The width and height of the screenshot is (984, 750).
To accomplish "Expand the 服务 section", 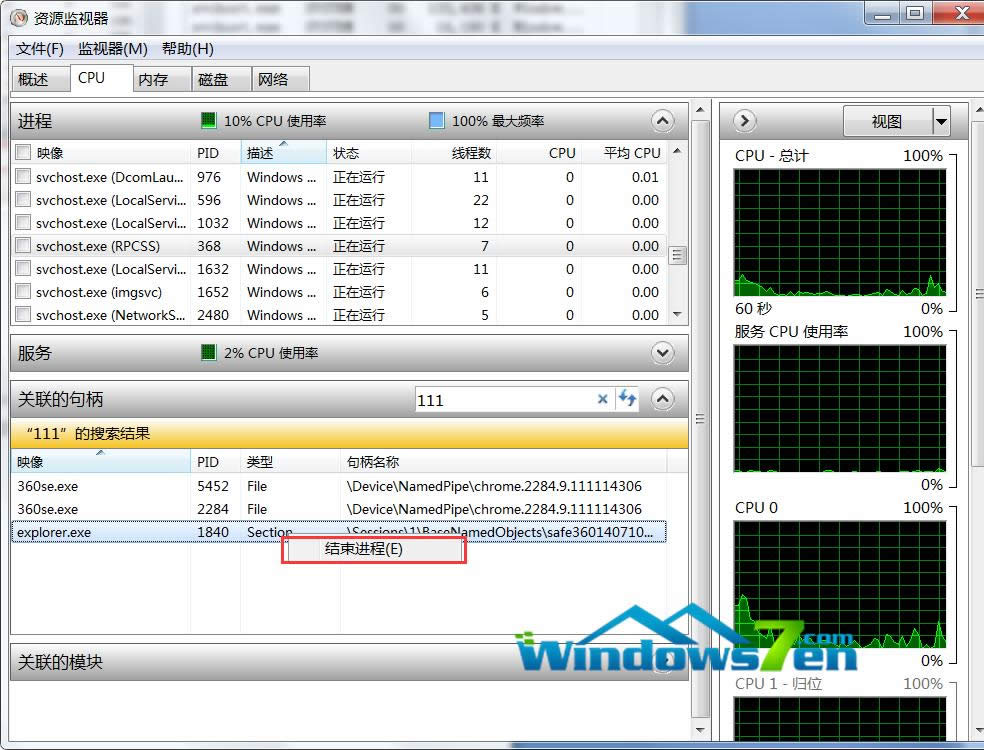I will (662, 352).
